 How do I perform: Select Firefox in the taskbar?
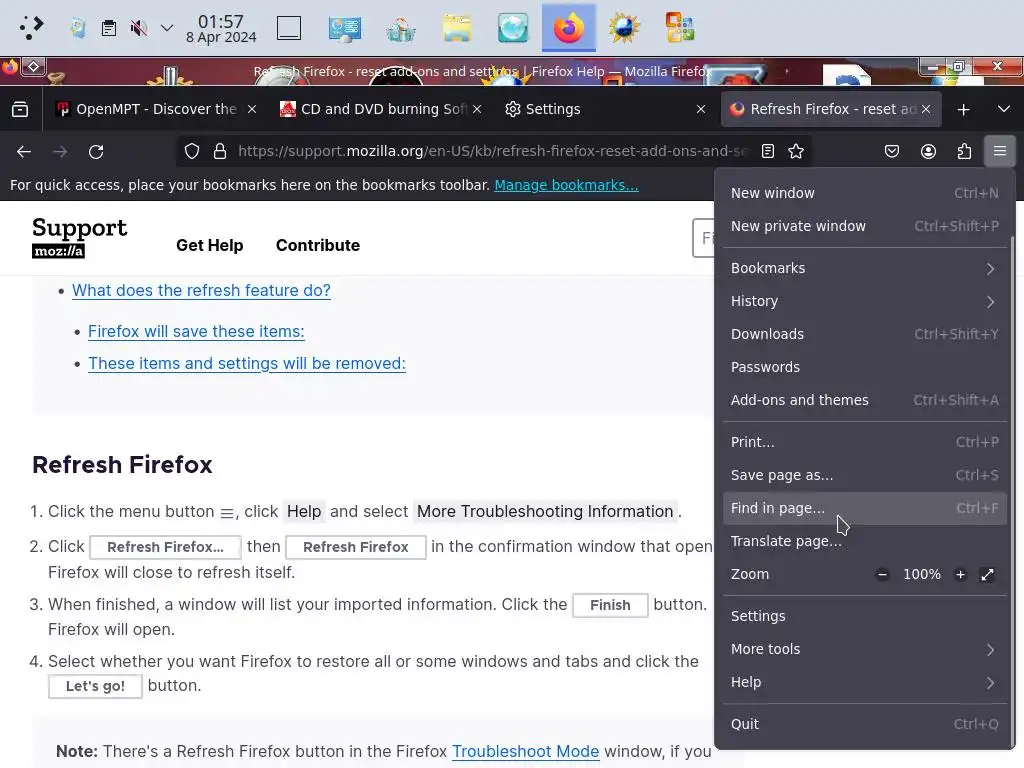coord(568,28)
